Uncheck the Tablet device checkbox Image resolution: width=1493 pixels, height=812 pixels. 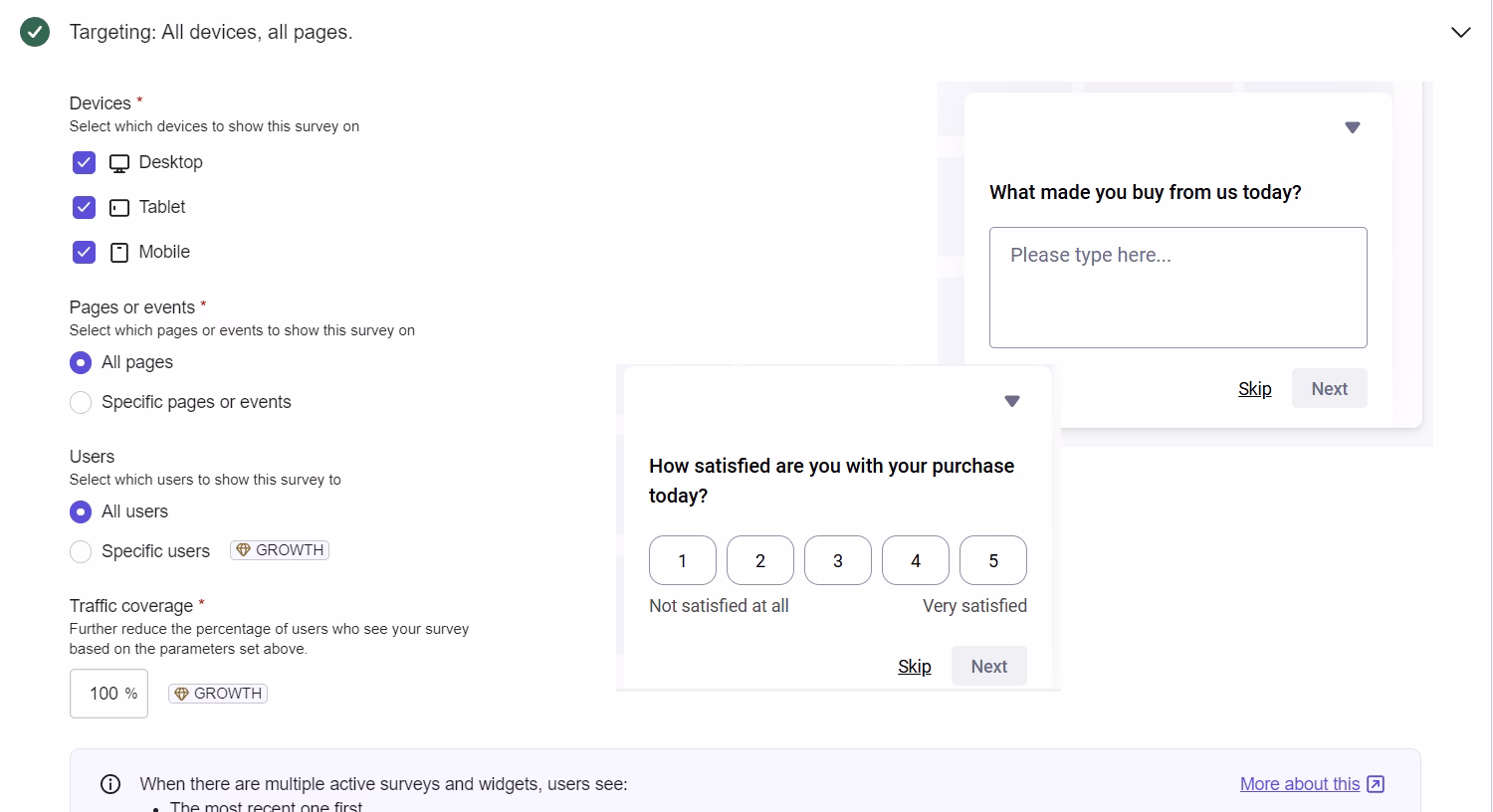click(84, 207)
